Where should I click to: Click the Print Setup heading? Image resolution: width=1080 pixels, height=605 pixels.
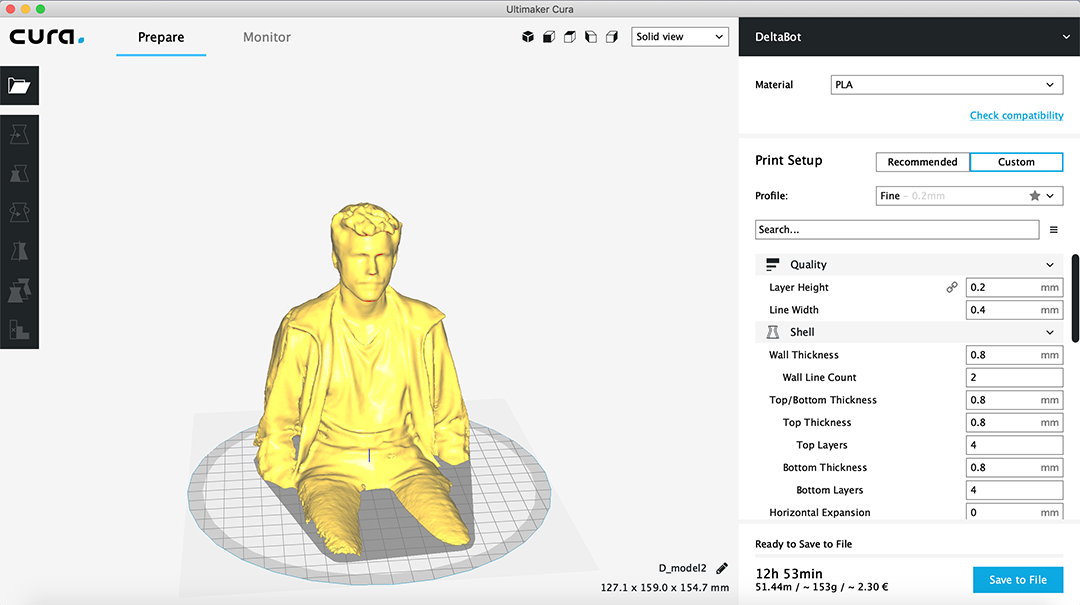tap(789, 161)
